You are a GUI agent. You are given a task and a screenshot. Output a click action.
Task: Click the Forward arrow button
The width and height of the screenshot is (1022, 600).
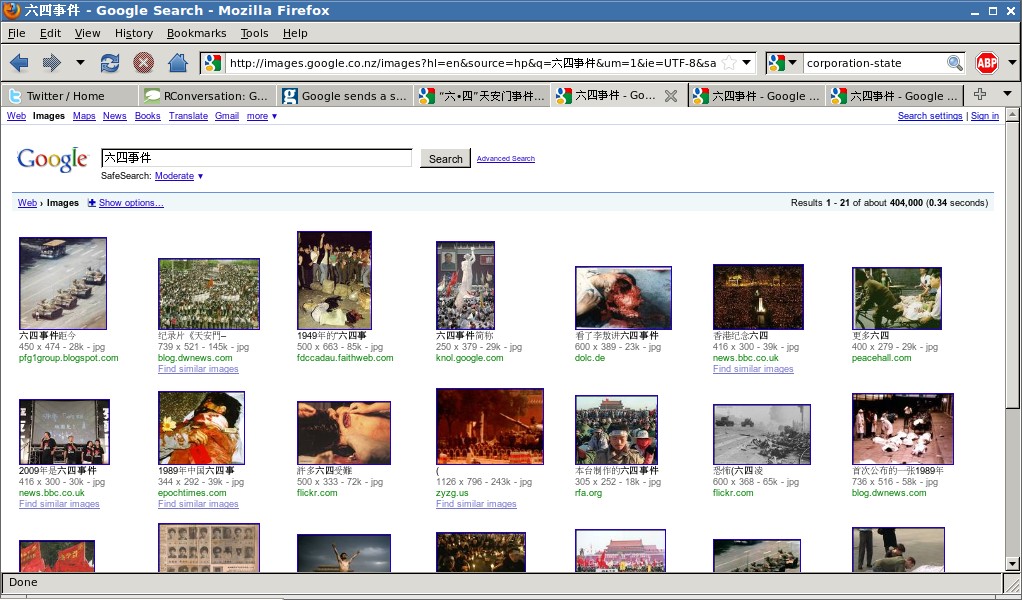click(51, 63)
